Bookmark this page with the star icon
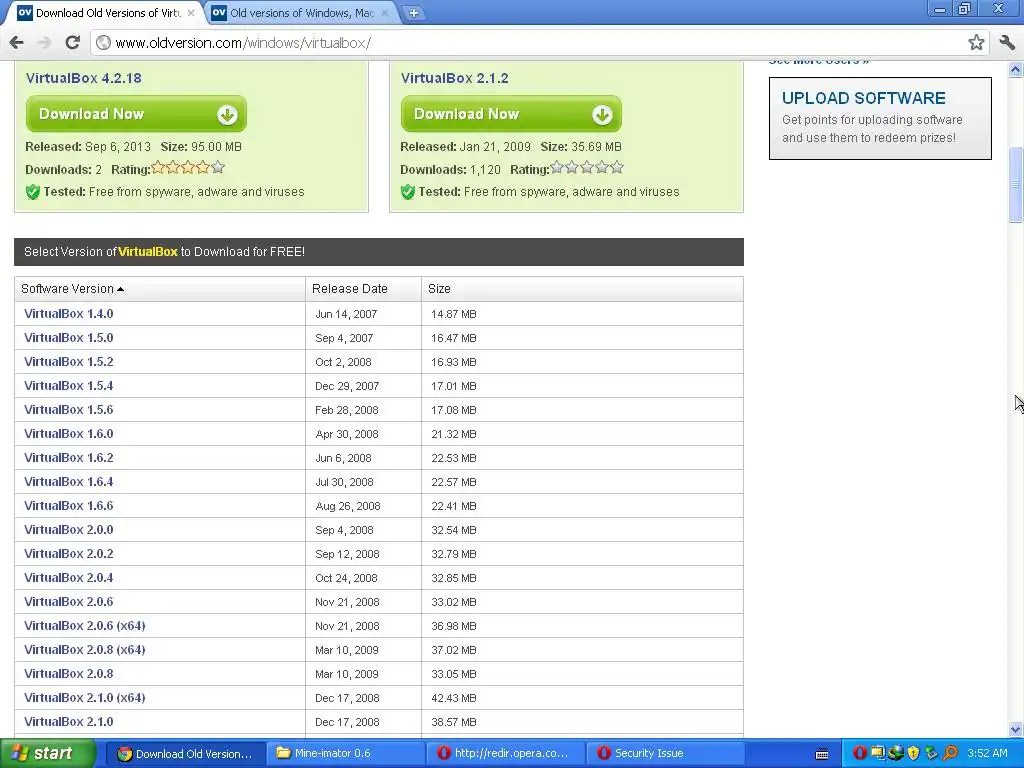 [976, 43]
